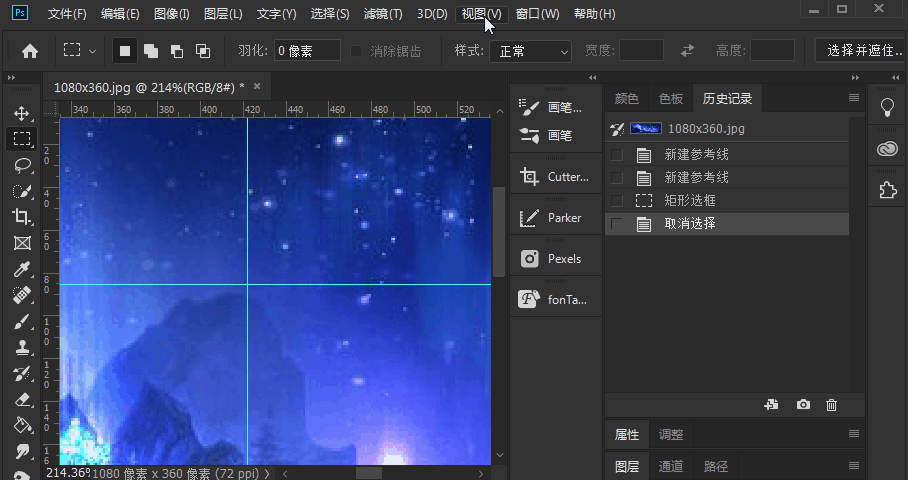This screenshot has height=480, width=908.
Task: Open the 样式 style dropdown
Action: [x=530, y=52]
